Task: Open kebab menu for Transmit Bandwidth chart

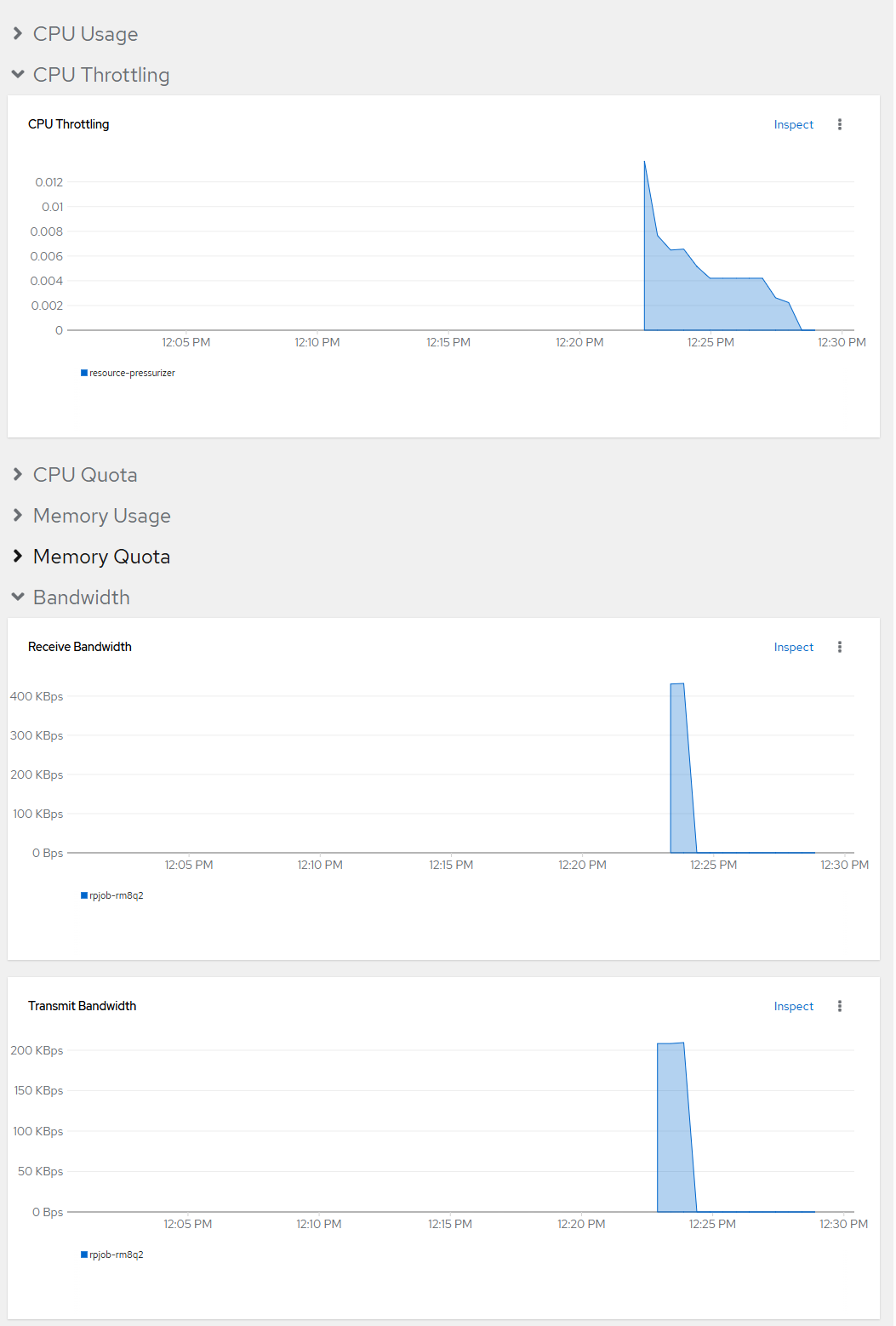Action: (x=839, y=1006)
